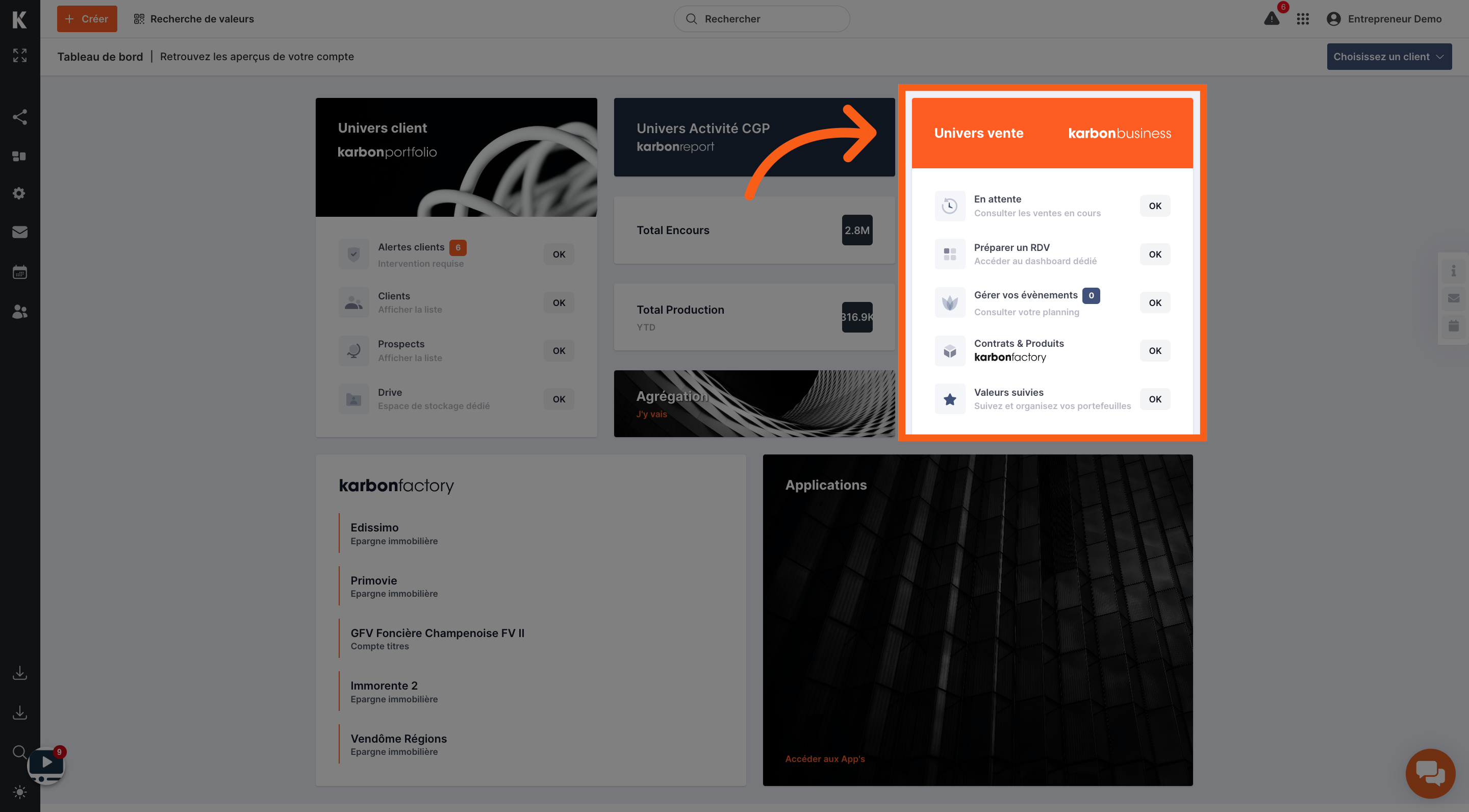The width and height of the screenshot is (1469, 812).
Task: Toggle fullscreen expand icon in sidebar
Action: pyautogui.click(x=19, y=55)
